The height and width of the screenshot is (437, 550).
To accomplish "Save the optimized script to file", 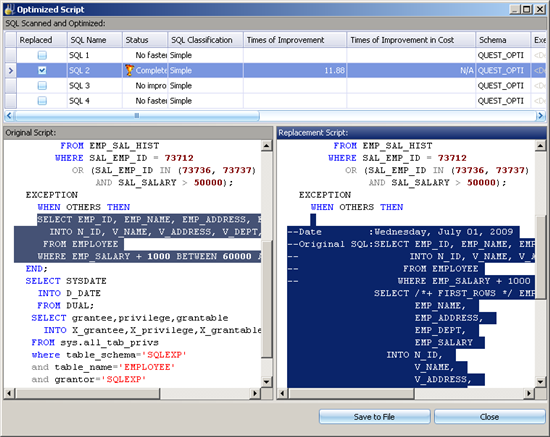I will (374, 417).
